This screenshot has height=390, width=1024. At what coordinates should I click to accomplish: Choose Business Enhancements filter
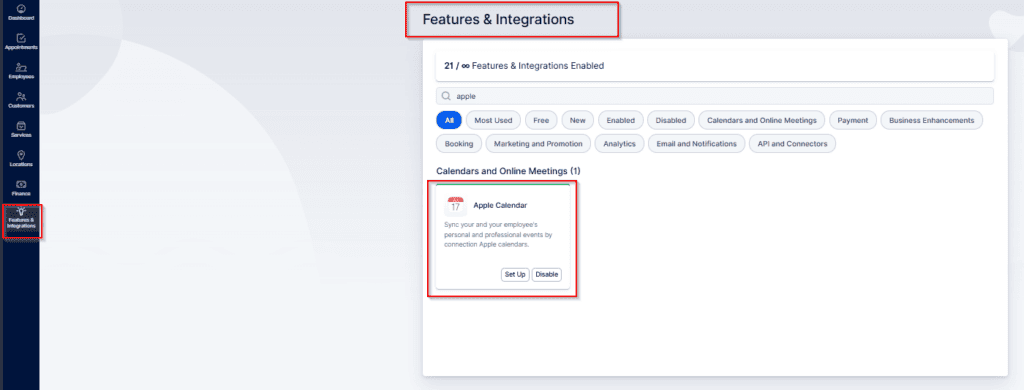point(931,120)
